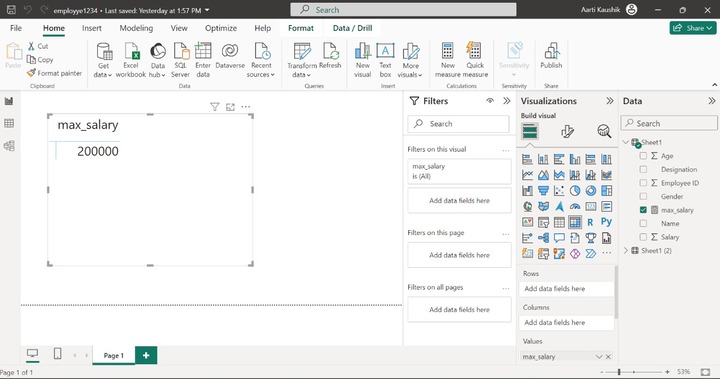
Task: Select the decomposition tree visual
Action: coord(543,238)
